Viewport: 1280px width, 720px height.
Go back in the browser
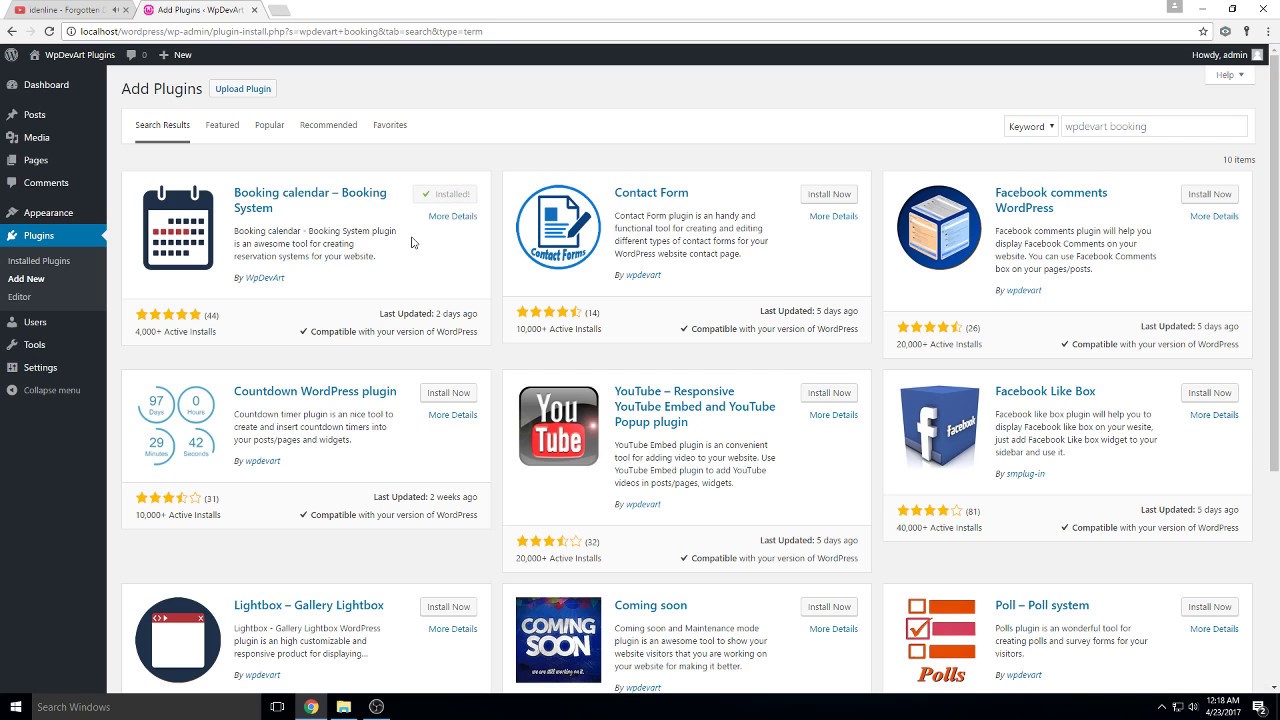[12, 31]
